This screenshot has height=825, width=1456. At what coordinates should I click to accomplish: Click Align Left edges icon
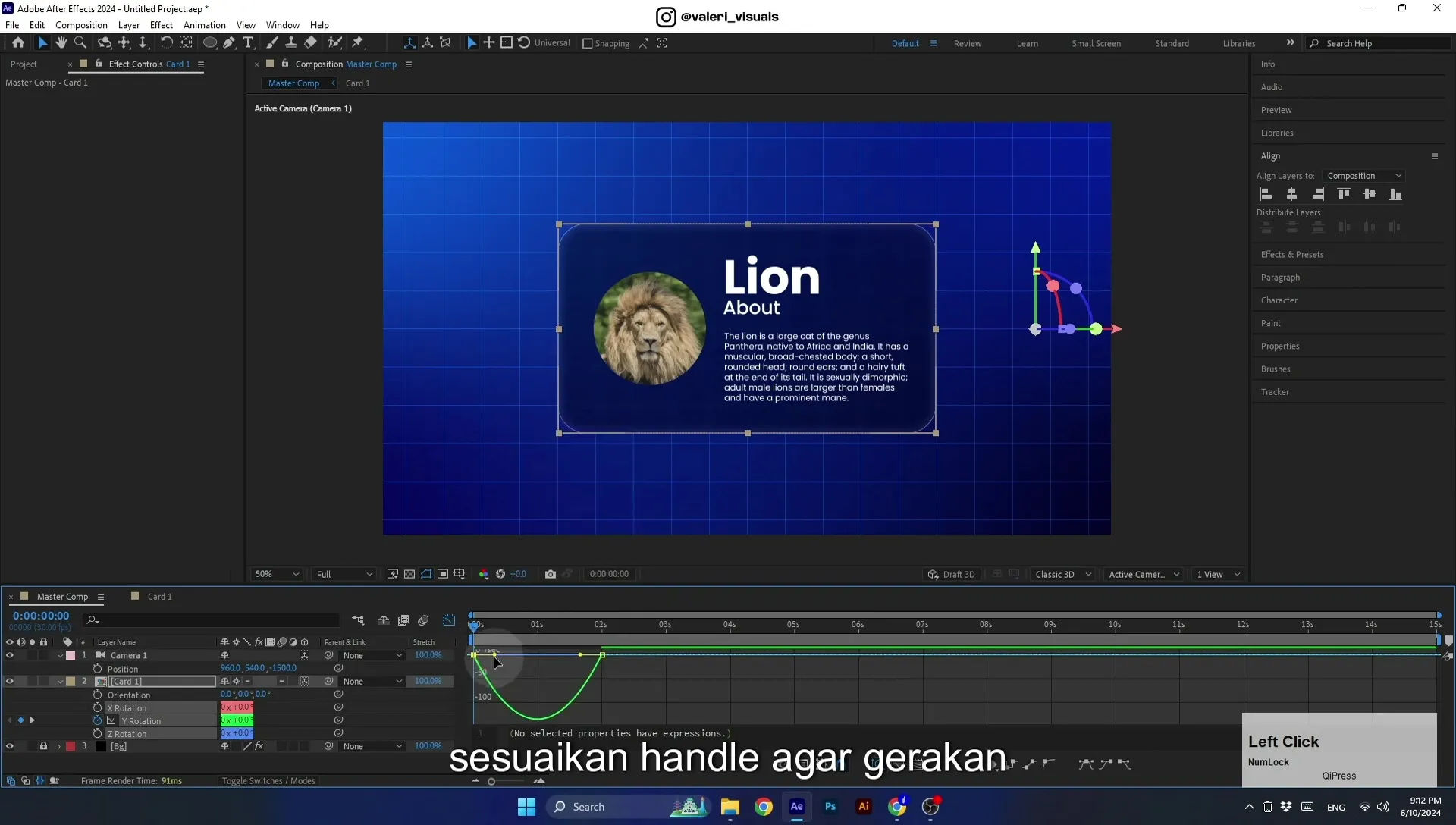(x=1266, y=194)
